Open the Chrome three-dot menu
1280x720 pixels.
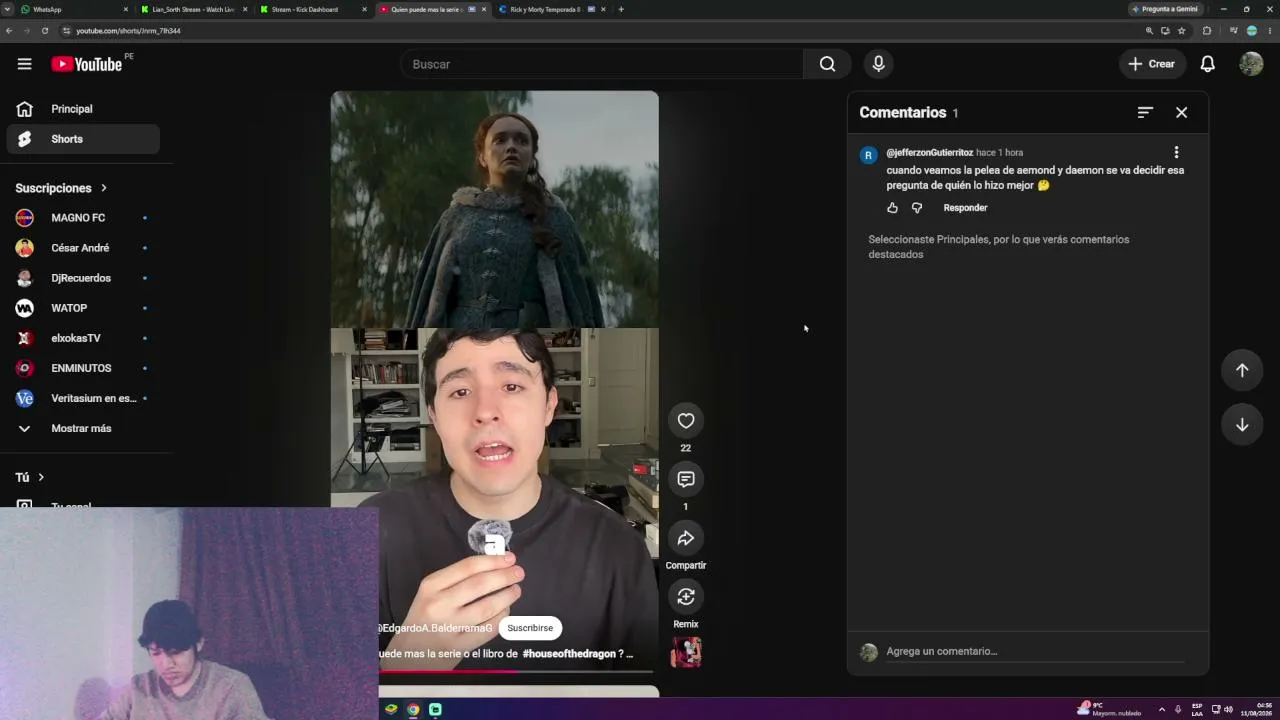click(1270, 31)
